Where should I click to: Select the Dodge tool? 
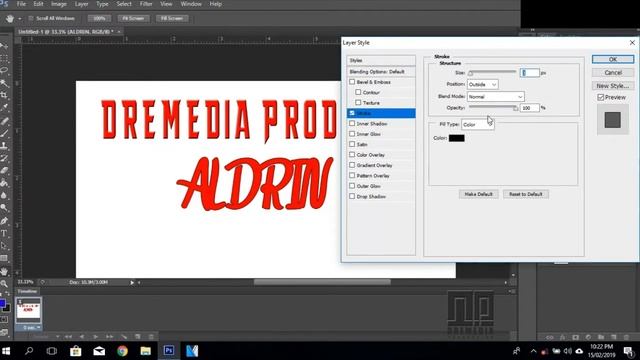click(x=4, y=208)
